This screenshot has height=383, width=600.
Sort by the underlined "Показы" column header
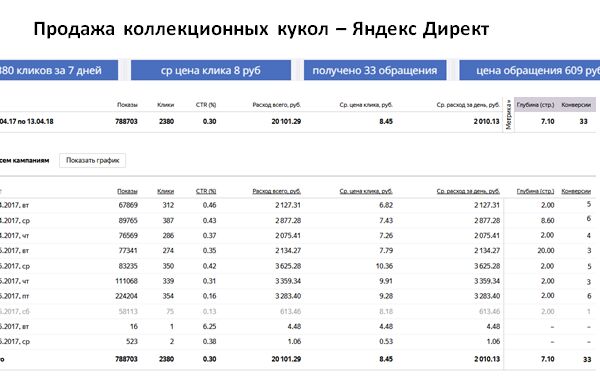pyautogui.click(x=127, y=191)
